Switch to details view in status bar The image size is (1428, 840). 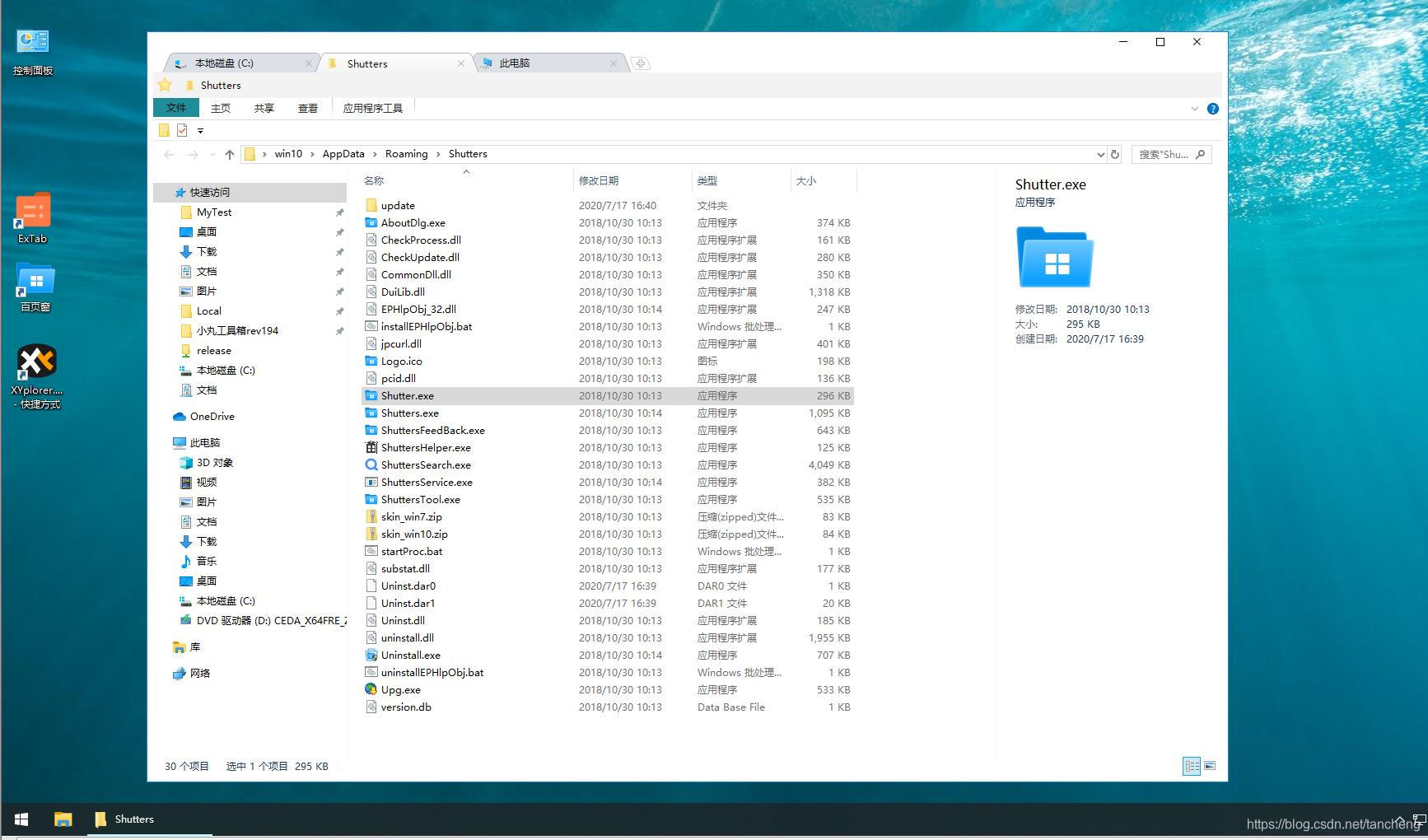pos(1191,766)
